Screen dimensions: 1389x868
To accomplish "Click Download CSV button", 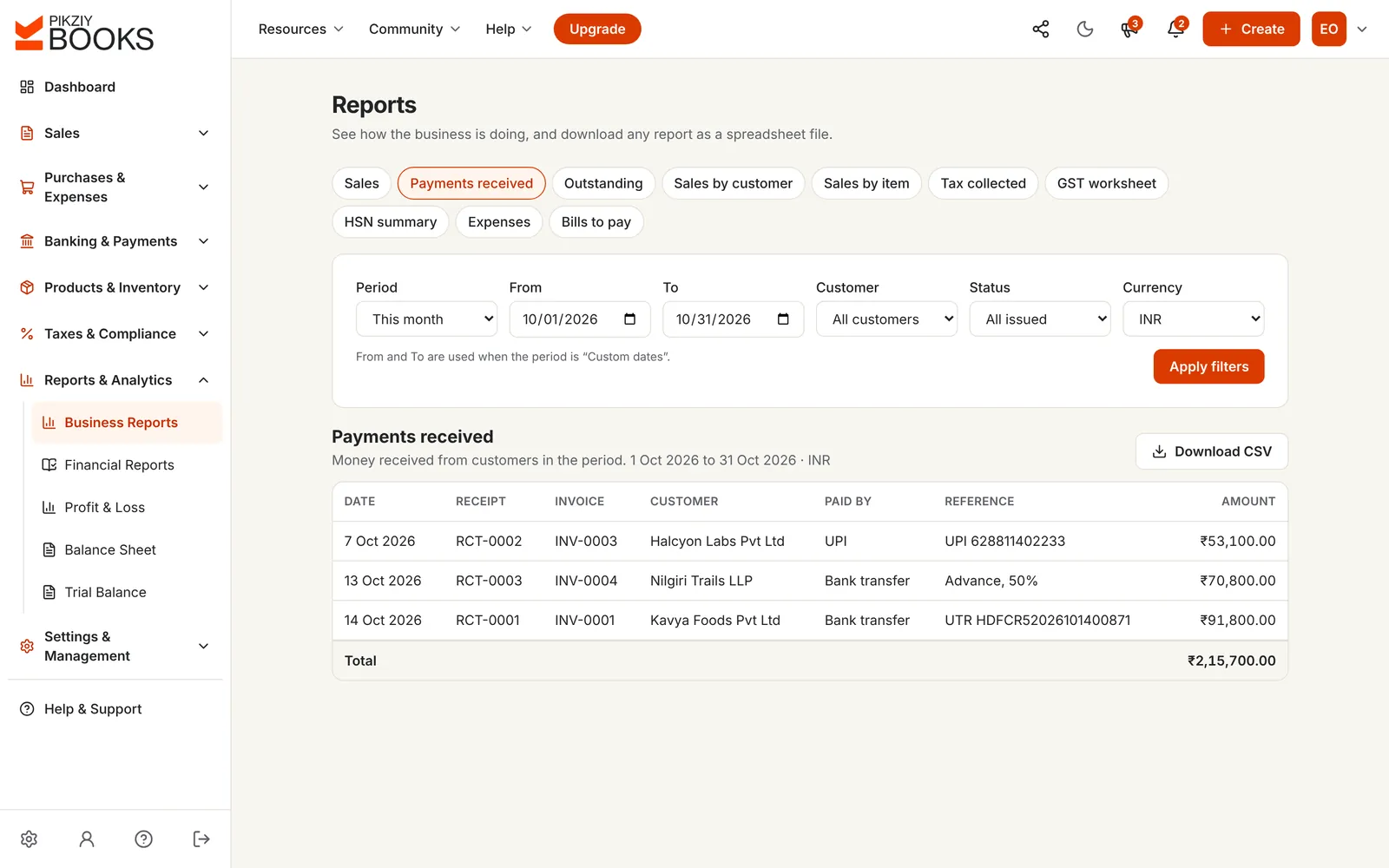I will click(1211, 451).
